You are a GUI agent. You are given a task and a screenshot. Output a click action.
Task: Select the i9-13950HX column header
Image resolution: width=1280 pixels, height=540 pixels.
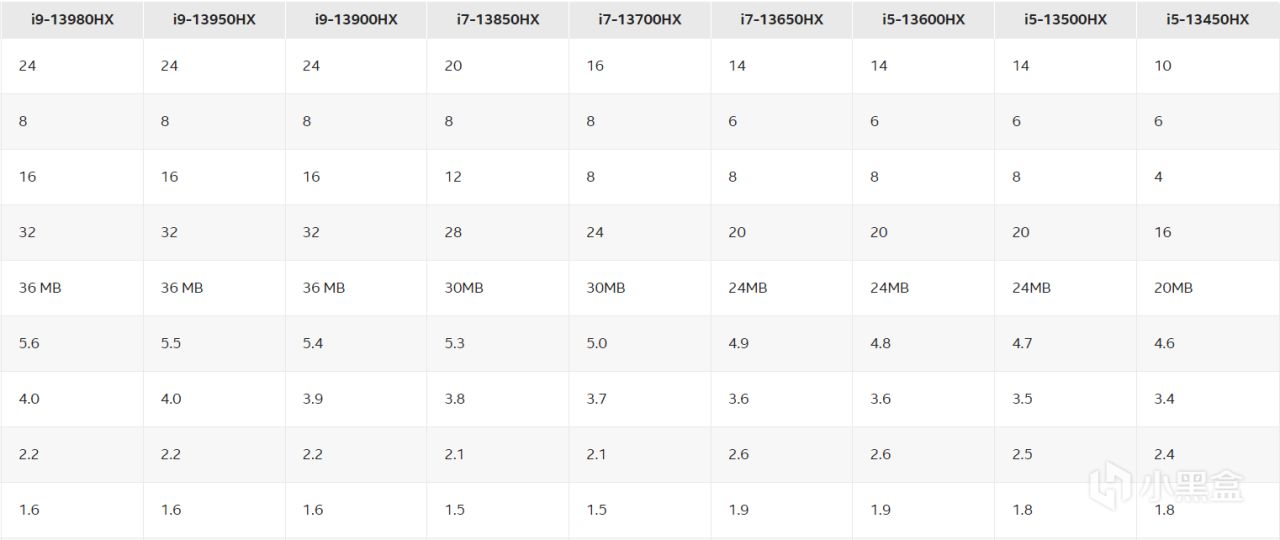(x=214, y=20)
